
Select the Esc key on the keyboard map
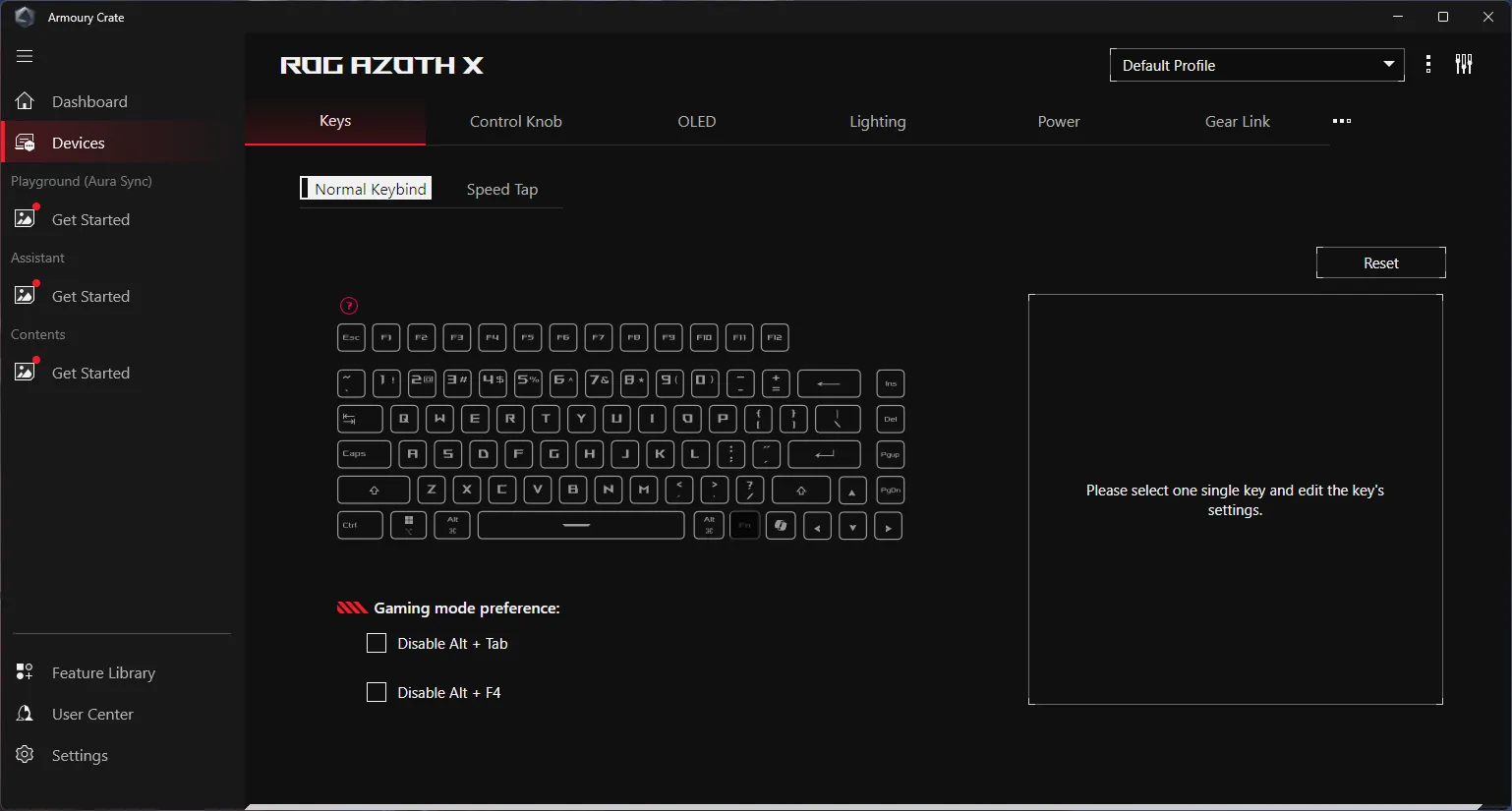351,337
